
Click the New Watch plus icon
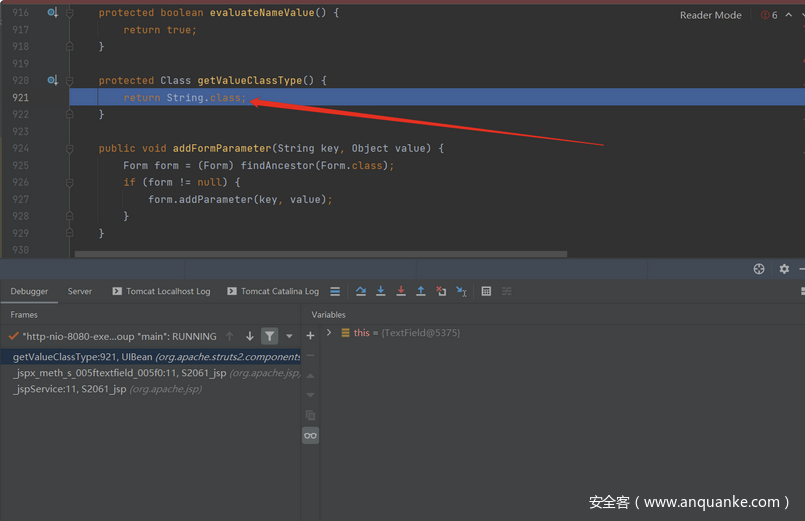click(310, 335)
